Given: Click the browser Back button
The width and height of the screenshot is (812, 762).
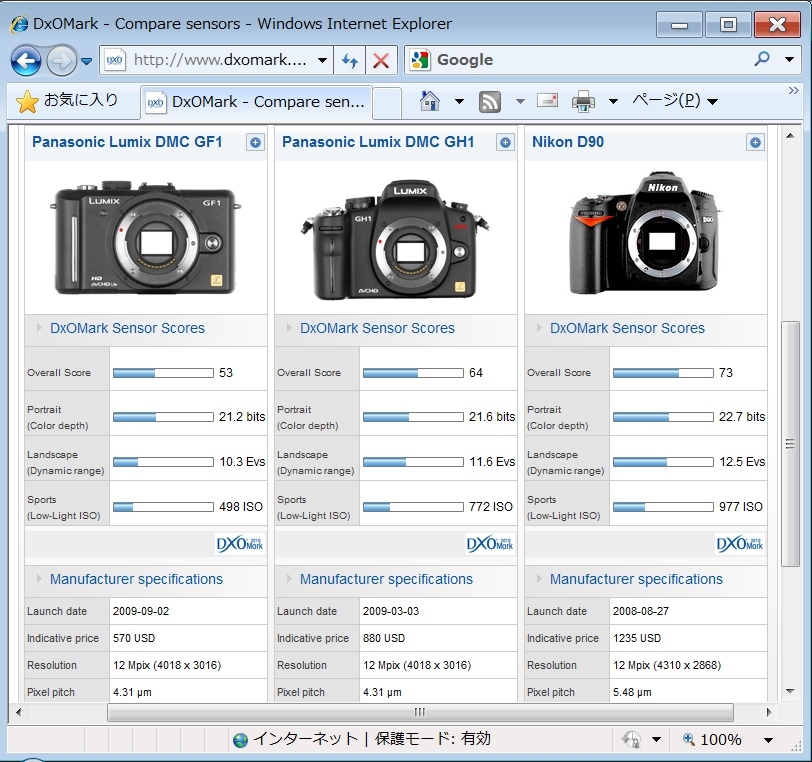Looking at the screenshot, I should tap(26, 61).
